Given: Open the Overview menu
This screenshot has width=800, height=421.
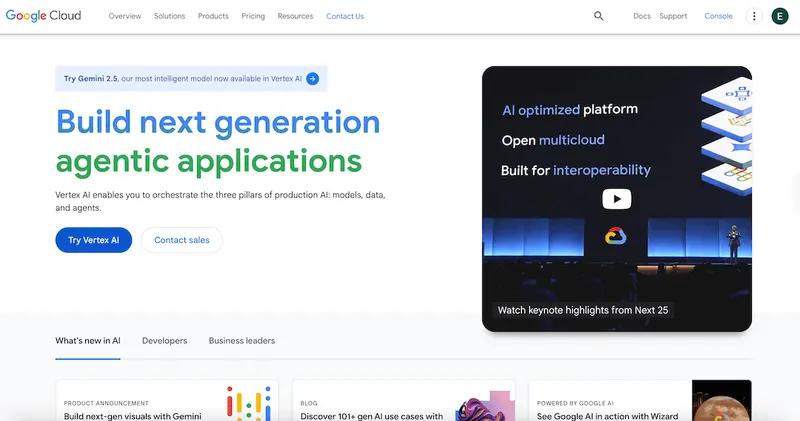Looking at the screenshot, I should pos(125,16).
